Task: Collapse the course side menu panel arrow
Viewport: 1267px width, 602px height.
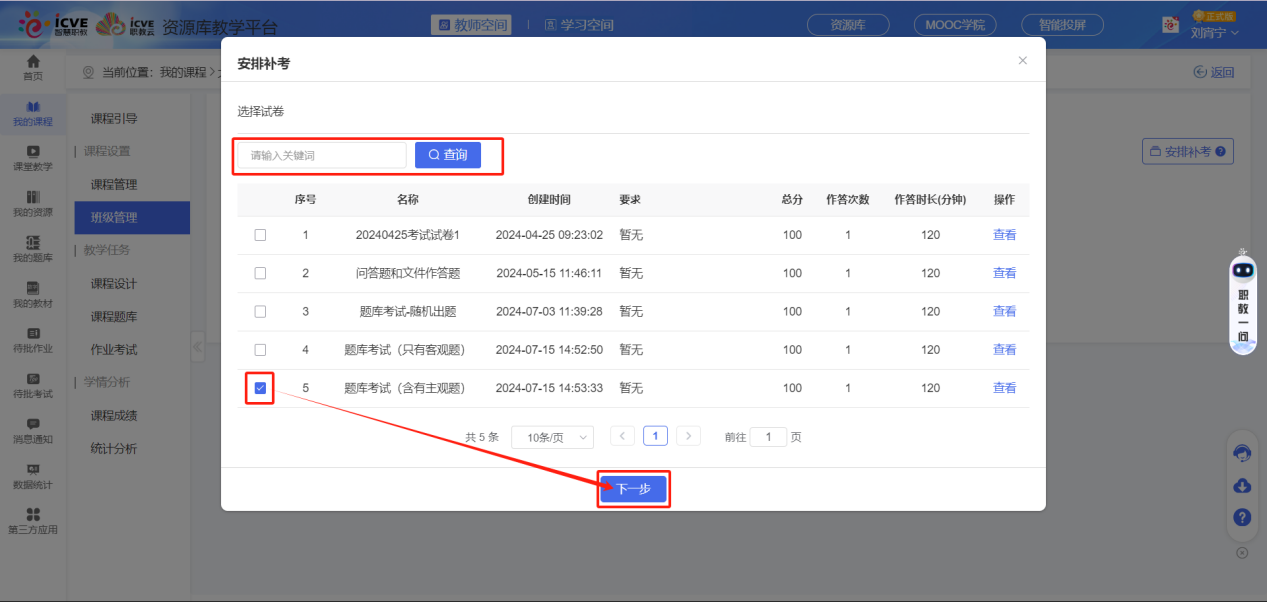Action: (197, 347)
